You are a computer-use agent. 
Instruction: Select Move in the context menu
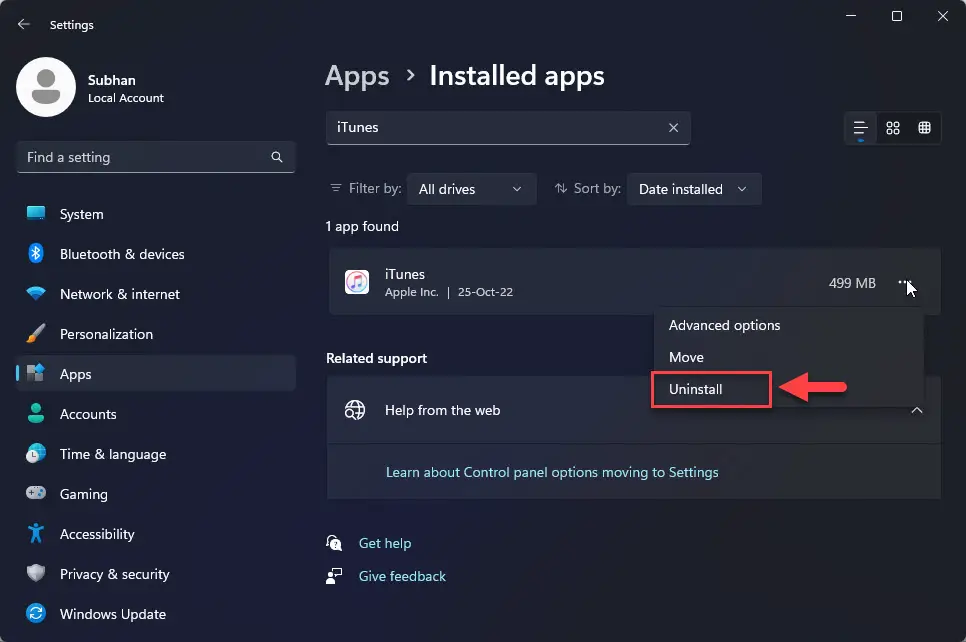(x=686, y=357)
